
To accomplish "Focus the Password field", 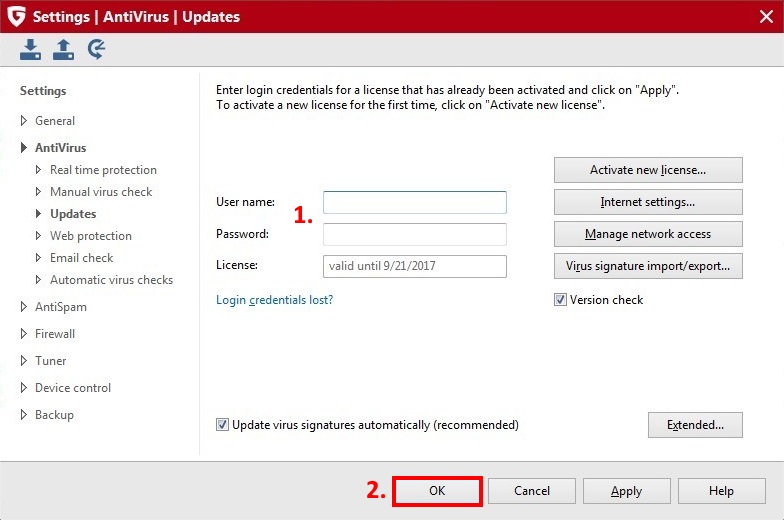I will 414,234.
